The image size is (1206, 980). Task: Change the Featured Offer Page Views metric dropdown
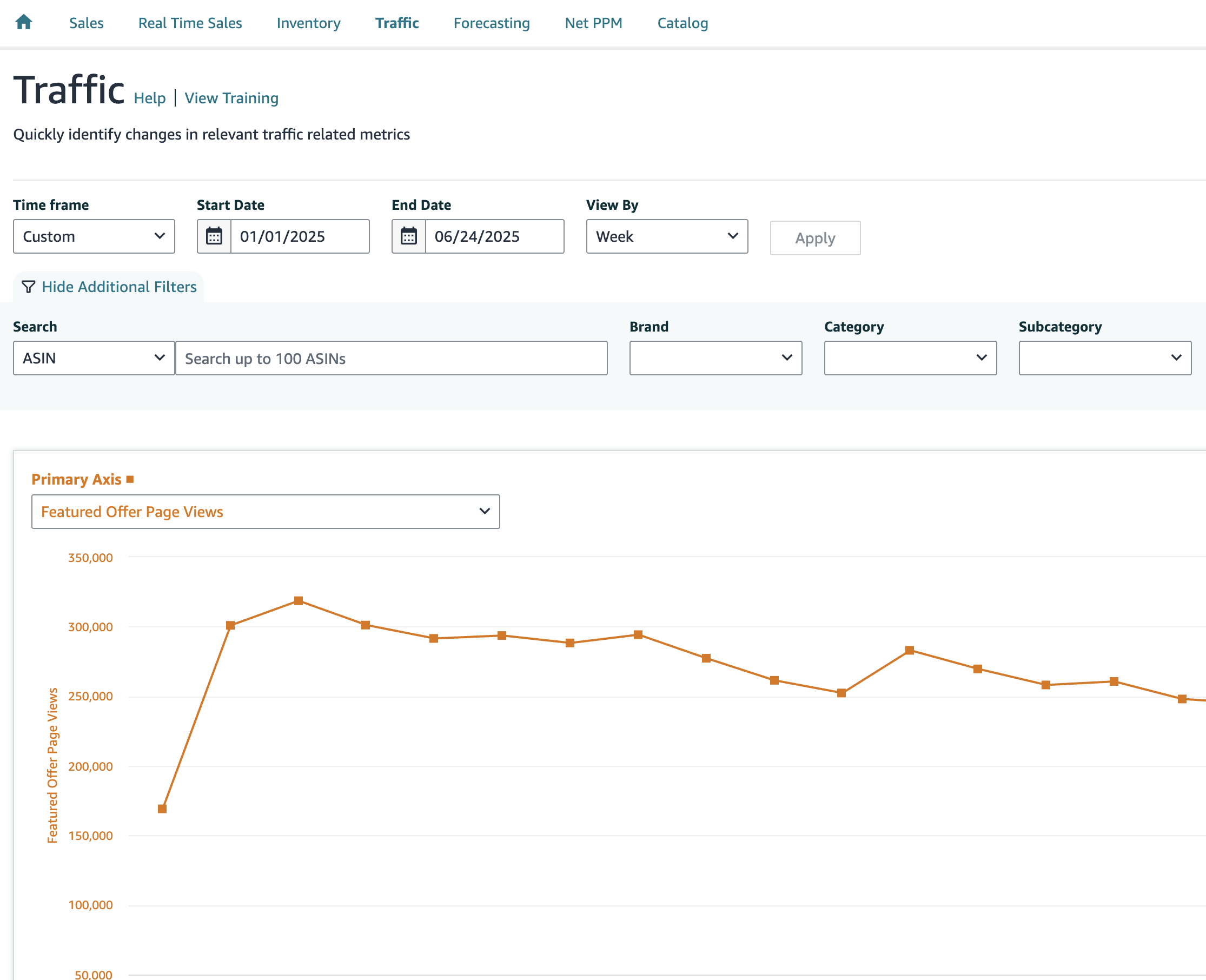coord(265,512)
